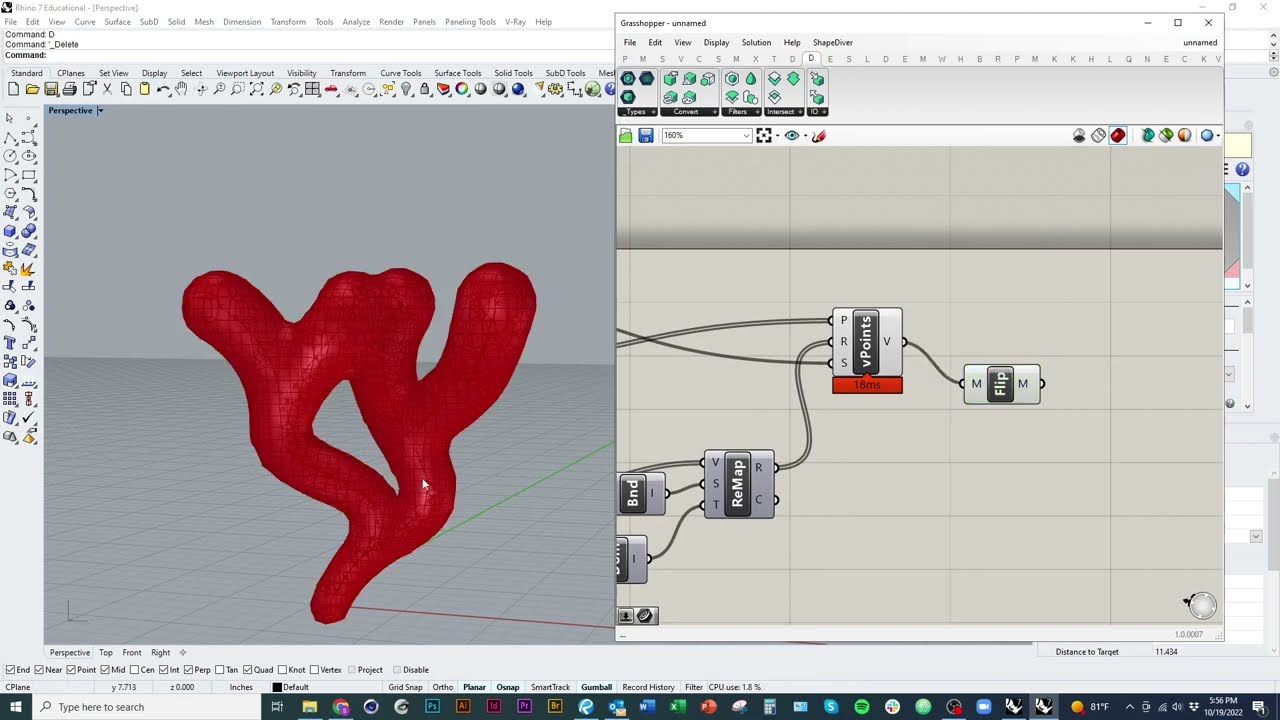This screenshot has height=720, width=1280.
Task: Open the Perspective viewport dropdown arrow
Action: pos(100,111)
